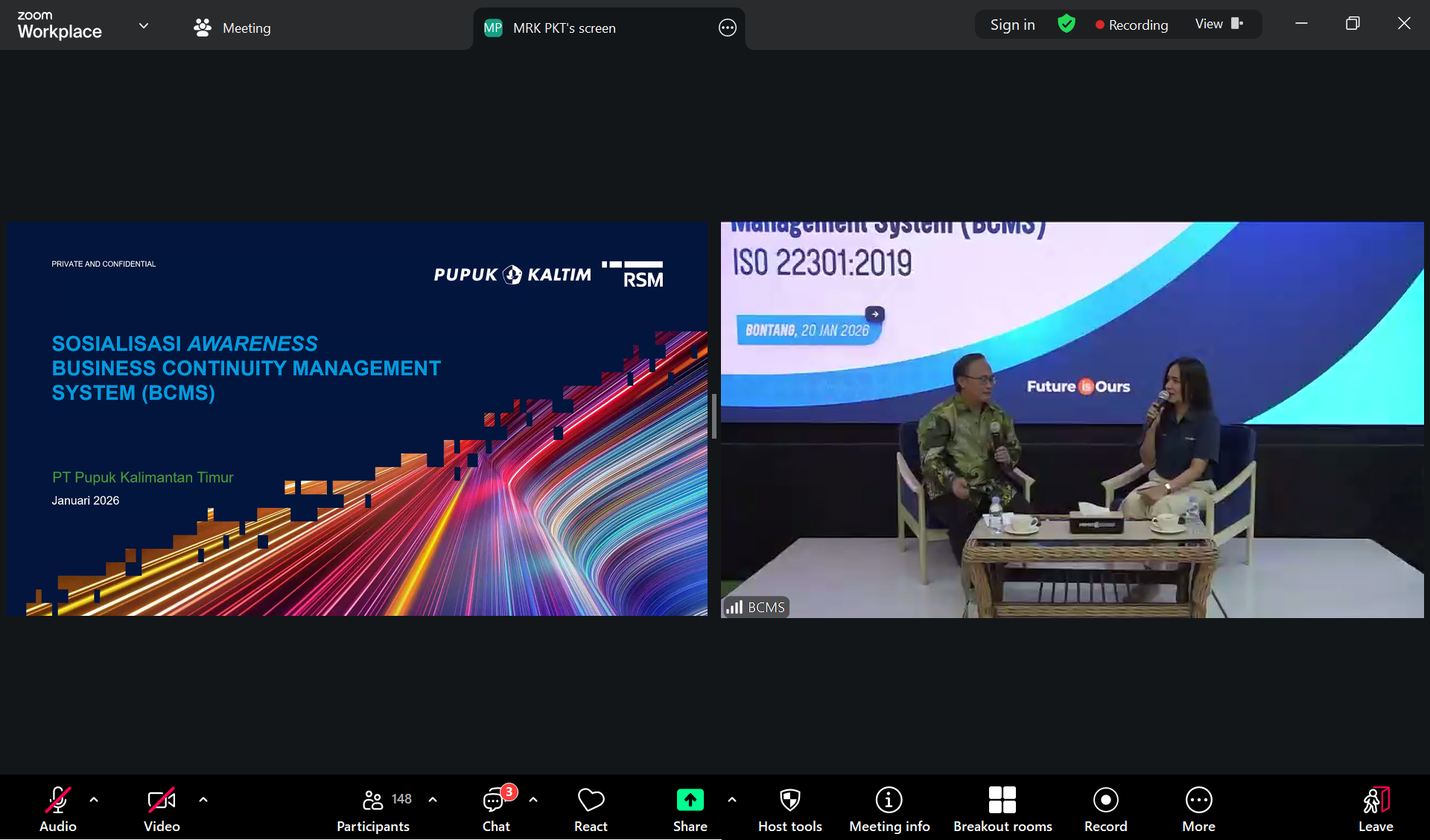Expand the share options arrow
Screen dimensions: 1430x840
(x=732, y=800)
